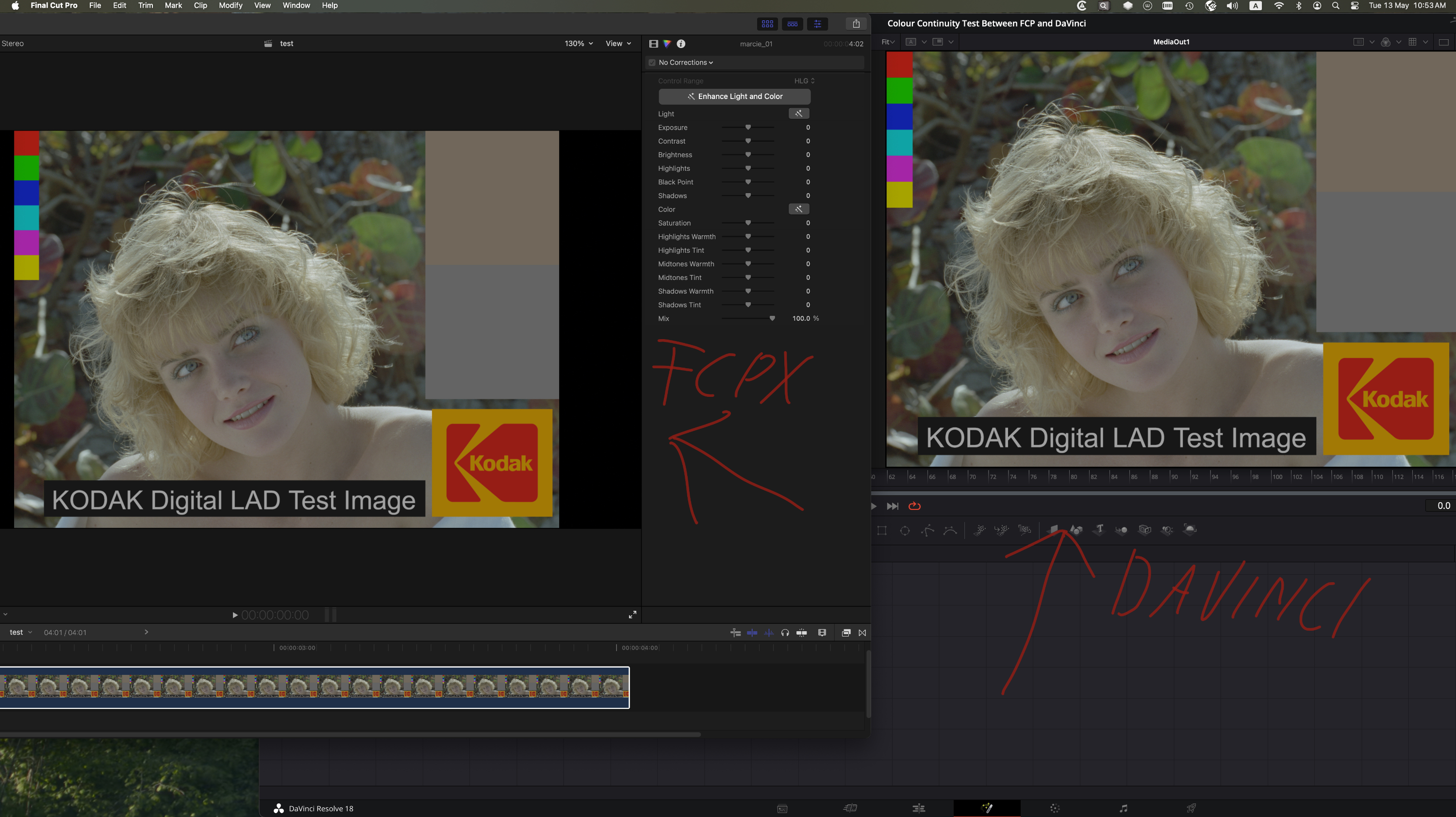Open the Trim menu
1456x817 pixels.
[145, 6]
